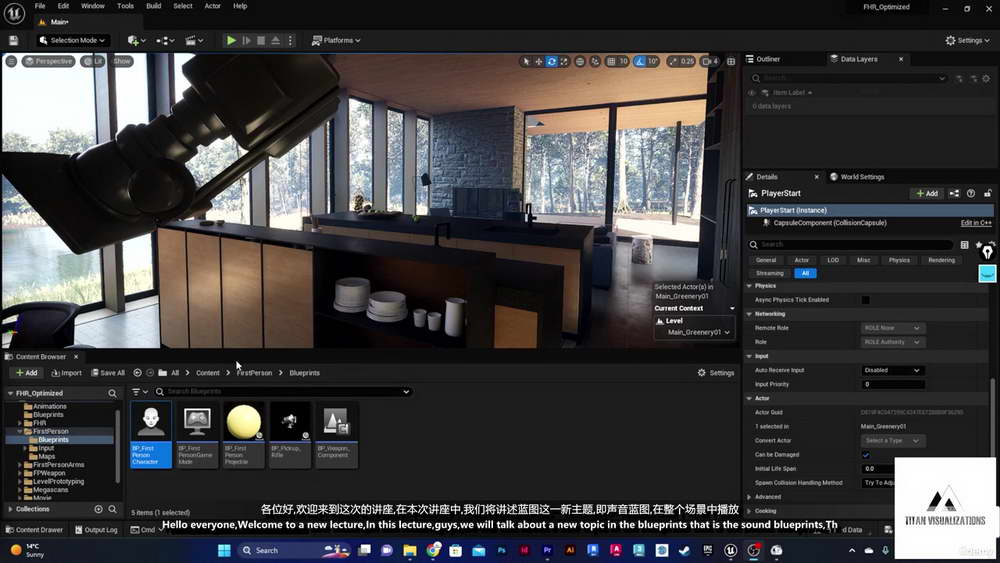
Task: Select the LOD filter in Details
Action: click(833, 260)
